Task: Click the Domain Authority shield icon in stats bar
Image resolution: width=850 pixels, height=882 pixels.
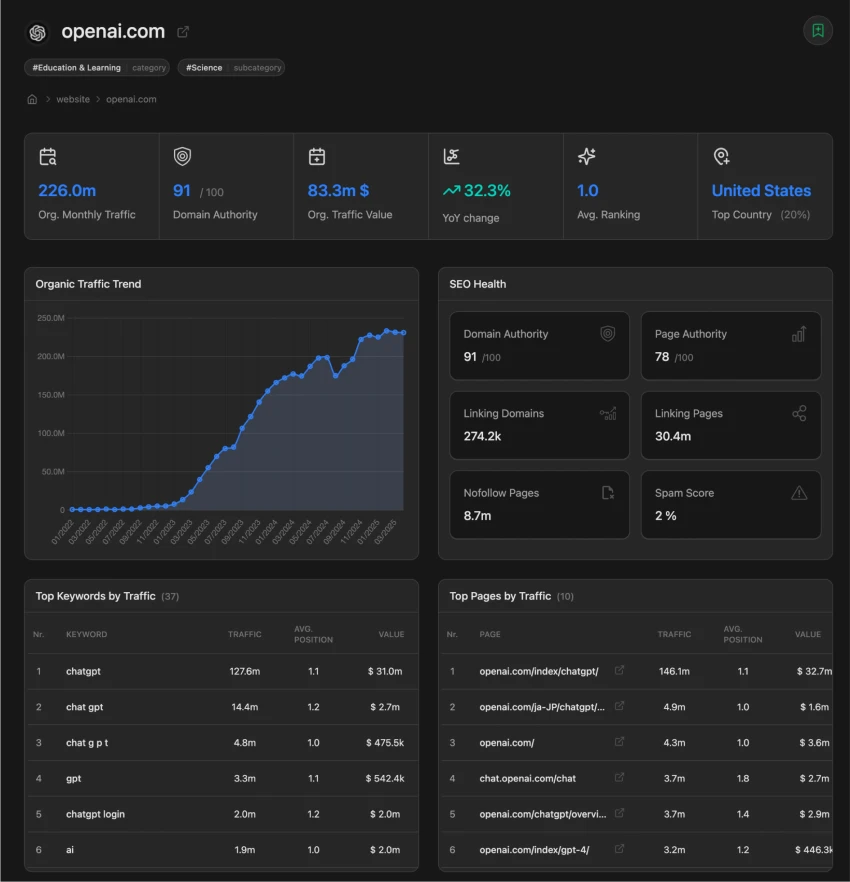Action: 182,156
